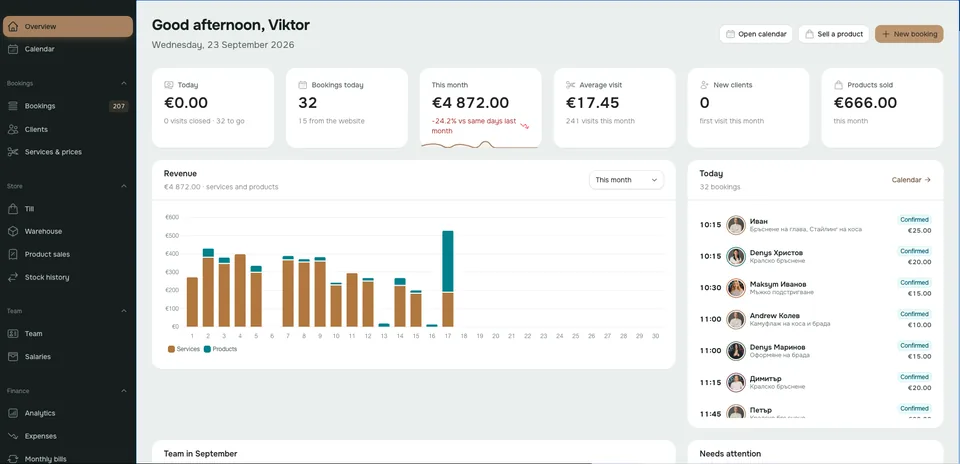960x464 pixels.
Task: Click the Salaries envelope icon in sidebar
Action: (13, 356)
